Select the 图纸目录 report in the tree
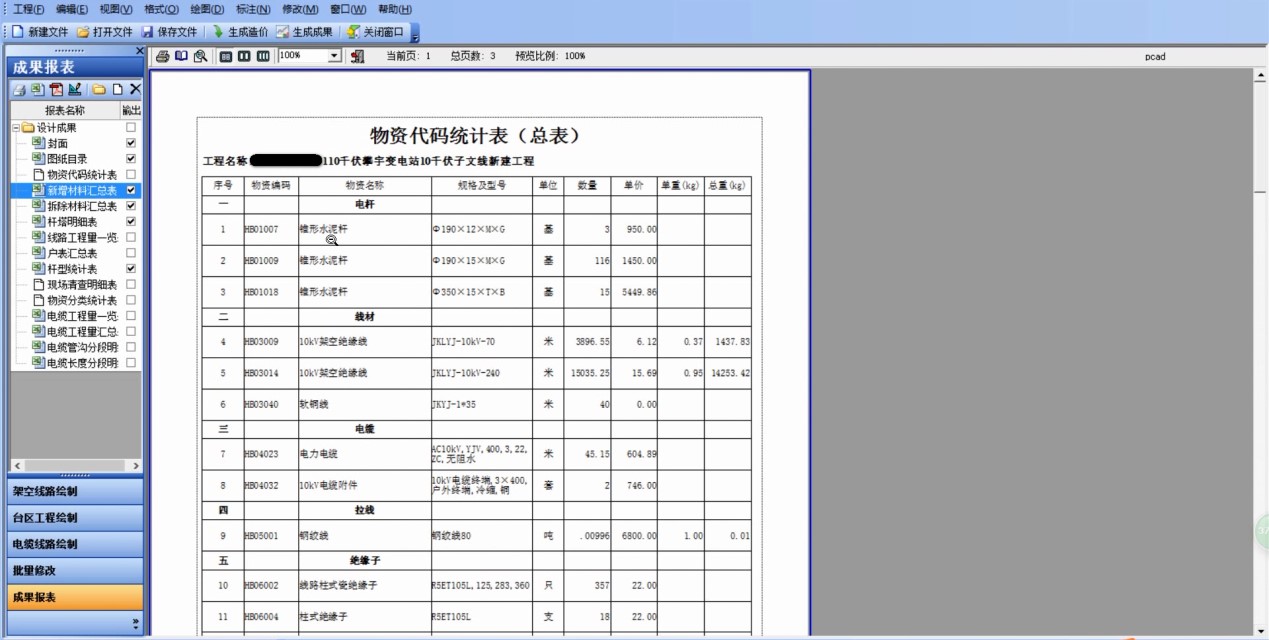The height and width of the screenshot is (640, 1269). (x=67, y=159)
